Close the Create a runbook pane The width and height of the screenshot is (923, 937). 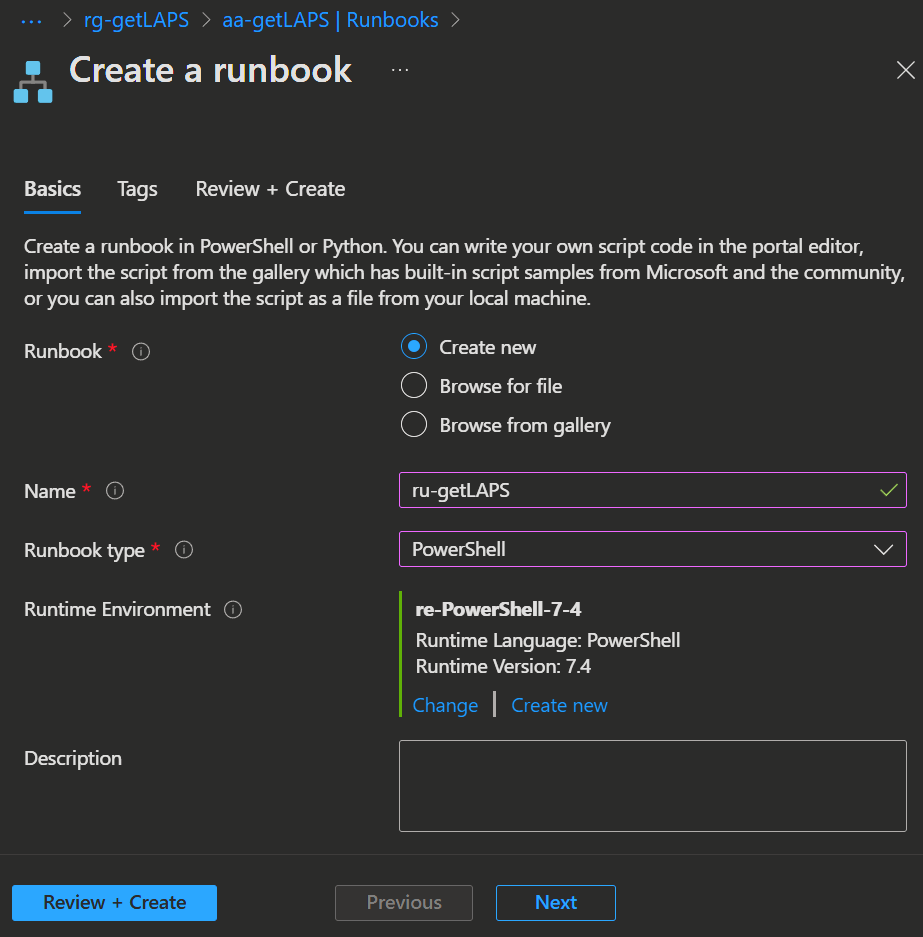(905, 70)
